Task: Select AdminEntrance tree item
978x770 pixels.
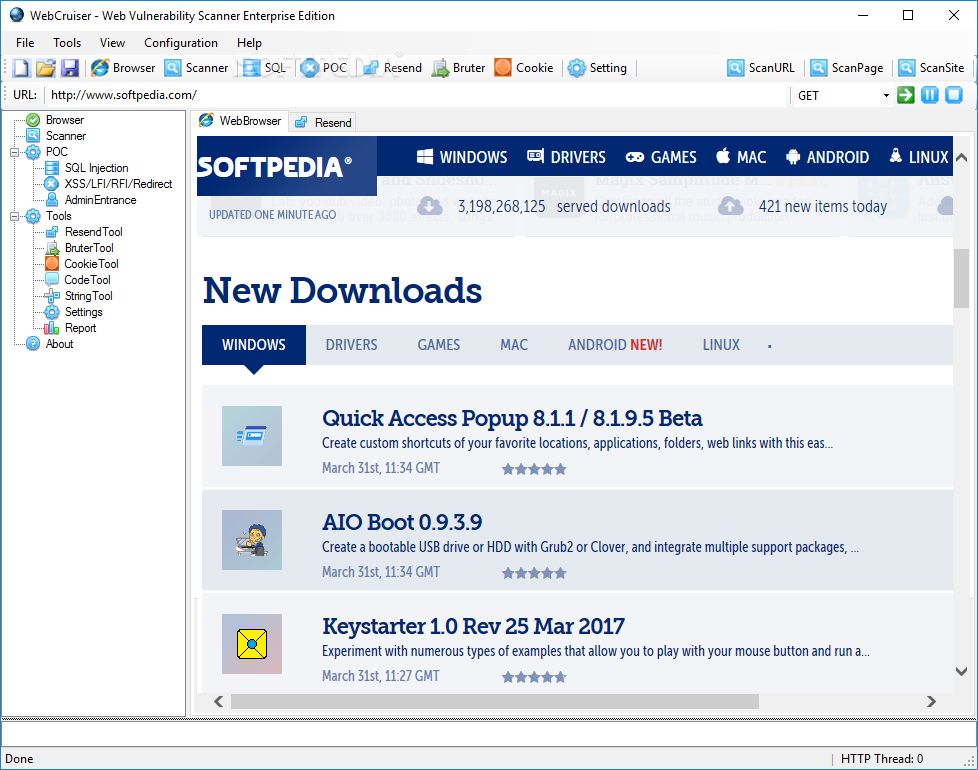Action: coord(100,200)
